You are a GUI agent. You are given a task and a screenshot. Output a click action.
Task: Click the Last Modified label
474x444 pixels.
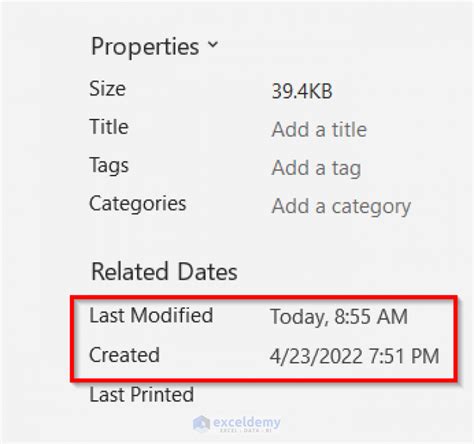coord(151,315)
